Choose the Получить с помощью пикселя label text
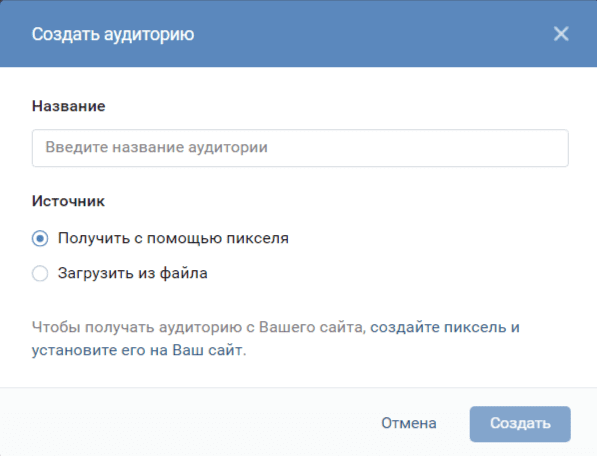Screen dimensions: 597x456 point(173,239)
